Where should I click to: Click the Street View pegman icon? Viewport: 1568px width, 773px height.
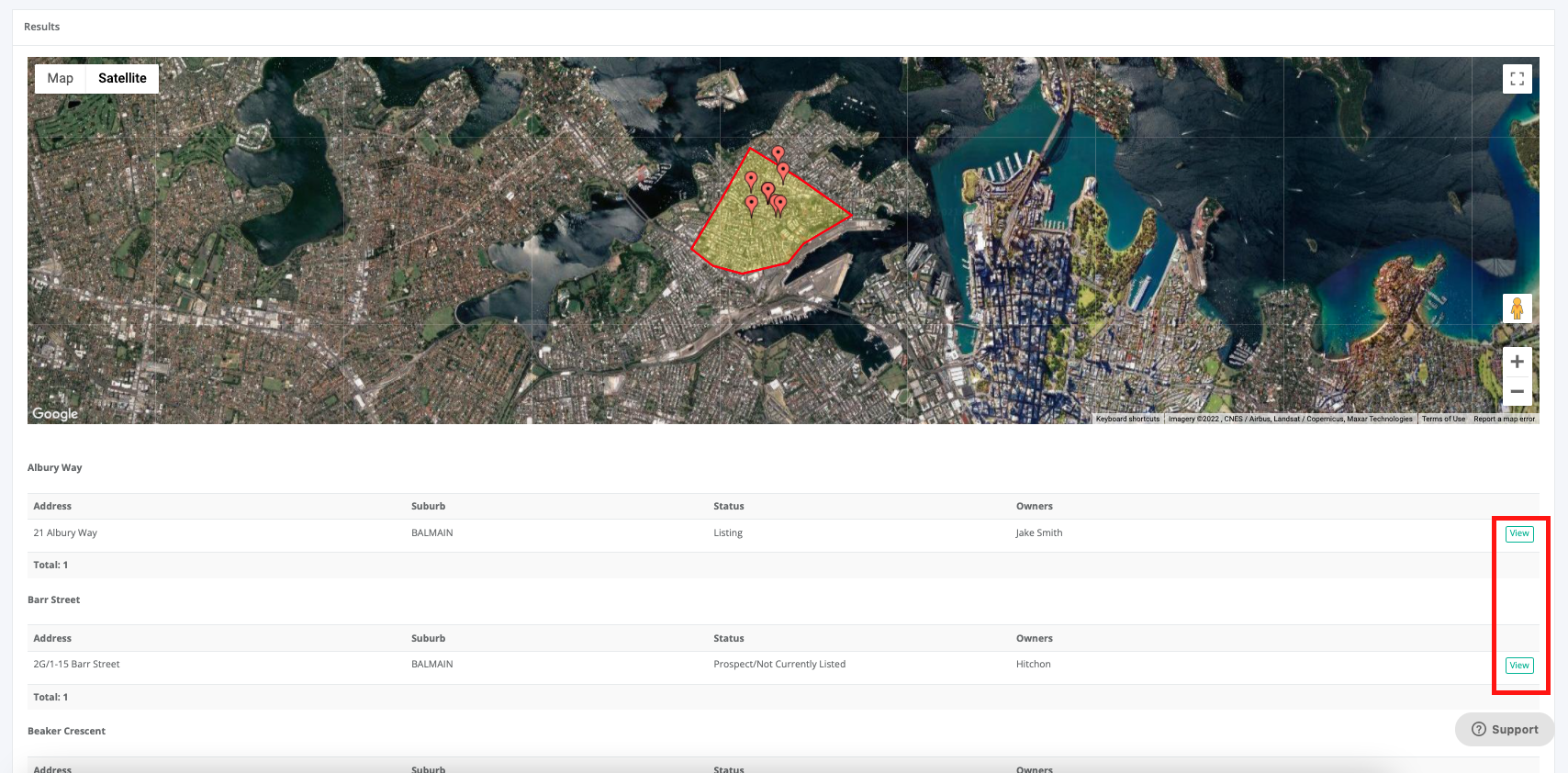pyautogui.click(x=1517, y=308)
